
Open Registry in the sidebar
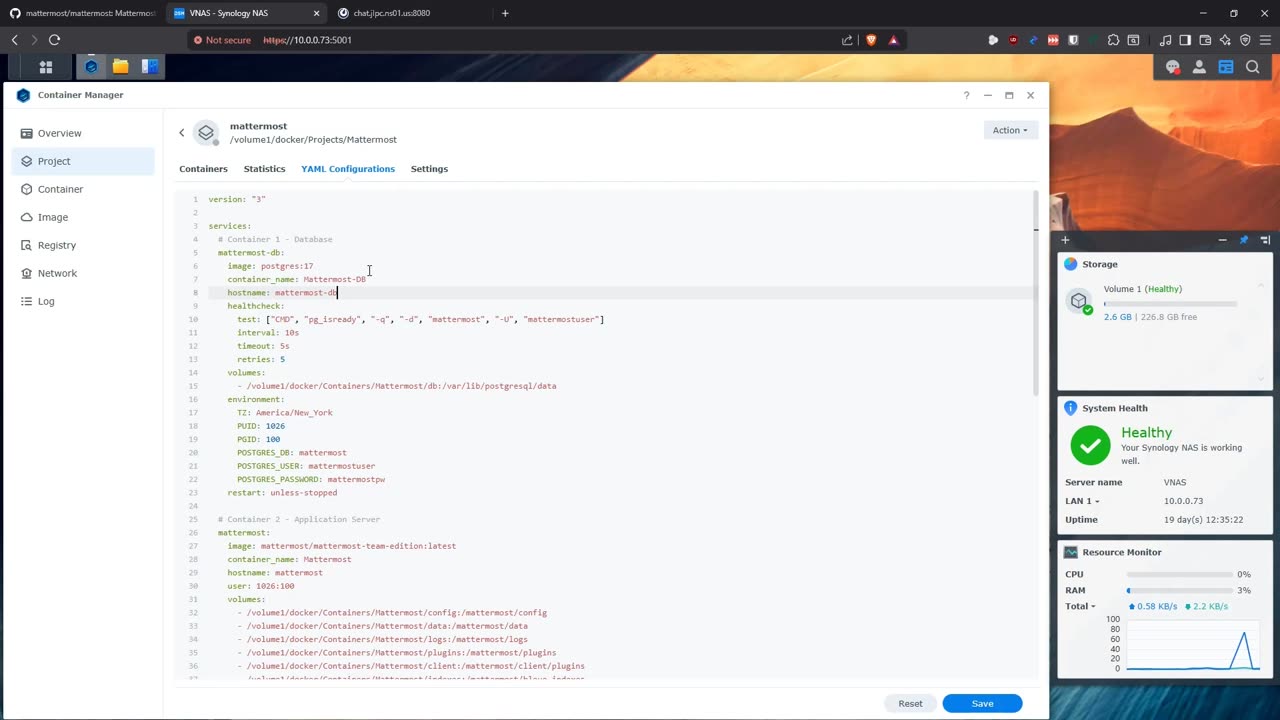pyautogui.click(x=83, y=245)
